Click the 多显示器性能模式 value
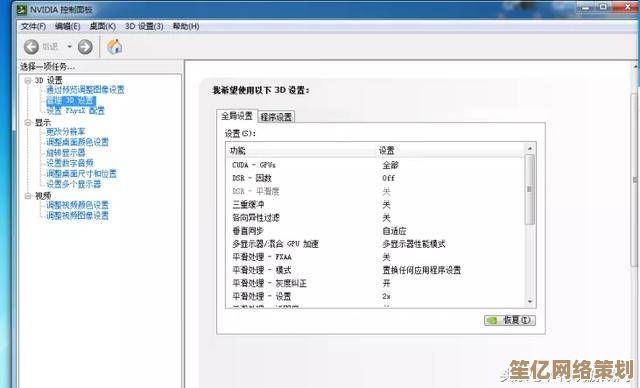Image resolution: width=640 pixels, height=388 pixels. 414,244
